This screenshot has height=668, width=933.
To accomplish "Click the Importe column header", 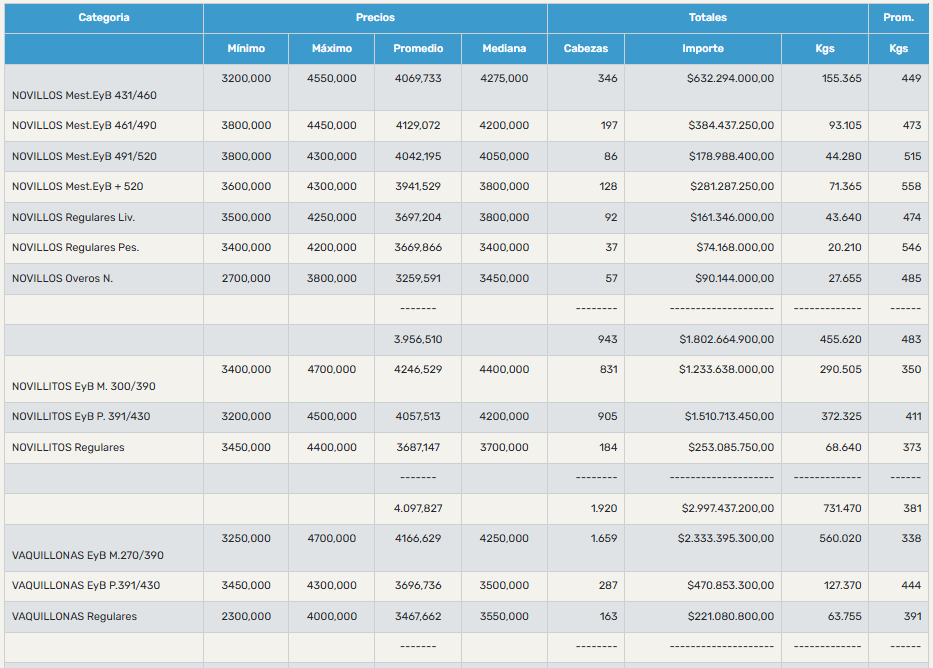I will point(703,49).
